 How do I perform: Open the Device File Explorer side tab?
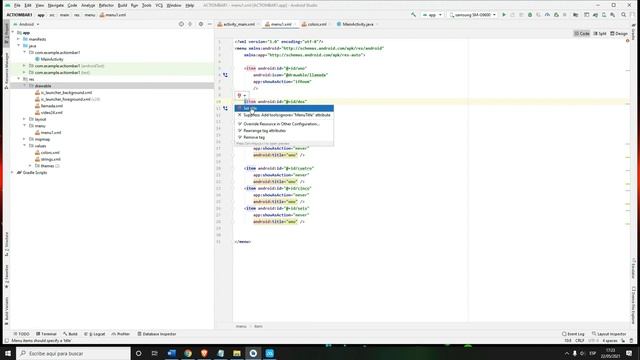633,305
